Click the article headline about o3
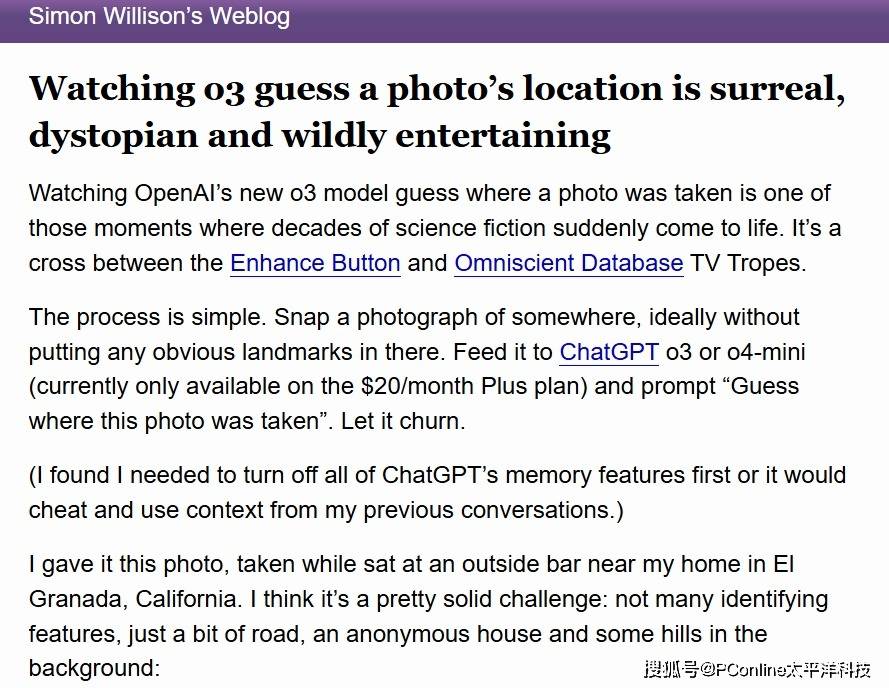This screenshot has height=688, width=889. click(x=436, y=110)
